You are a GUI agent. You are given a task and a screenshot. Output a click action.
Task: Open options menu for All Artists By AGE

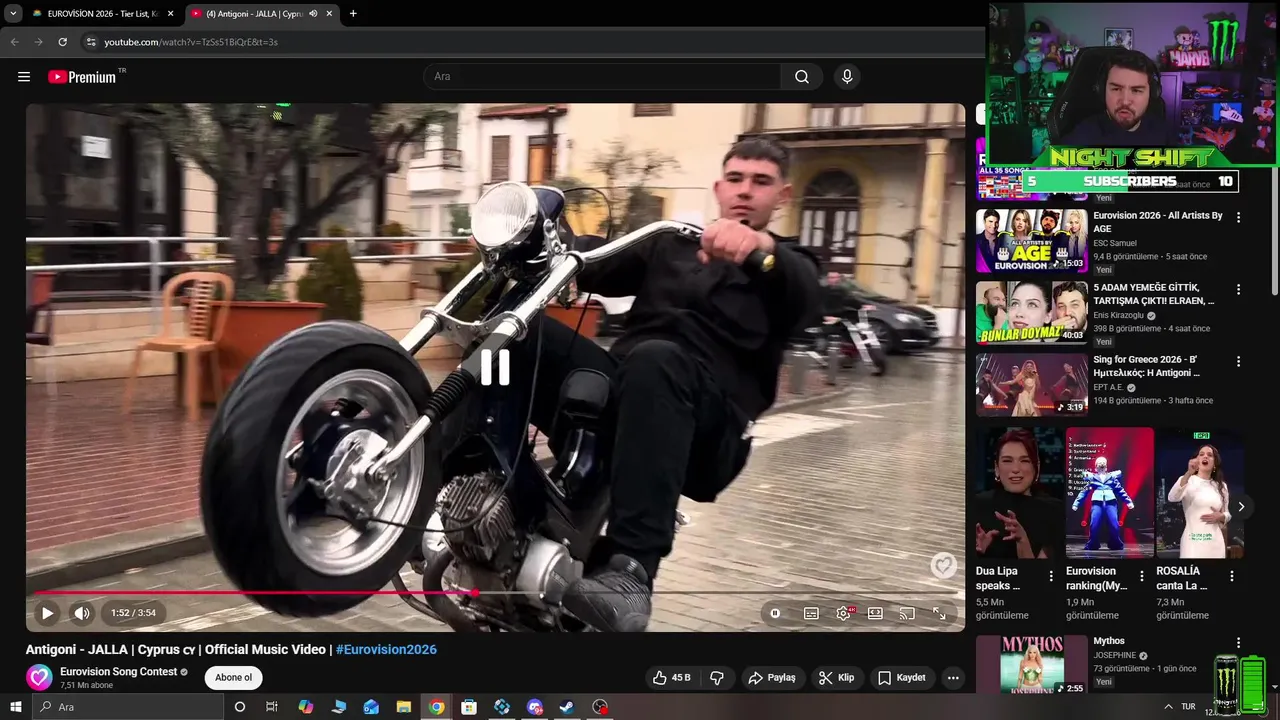coord(1238,217)
